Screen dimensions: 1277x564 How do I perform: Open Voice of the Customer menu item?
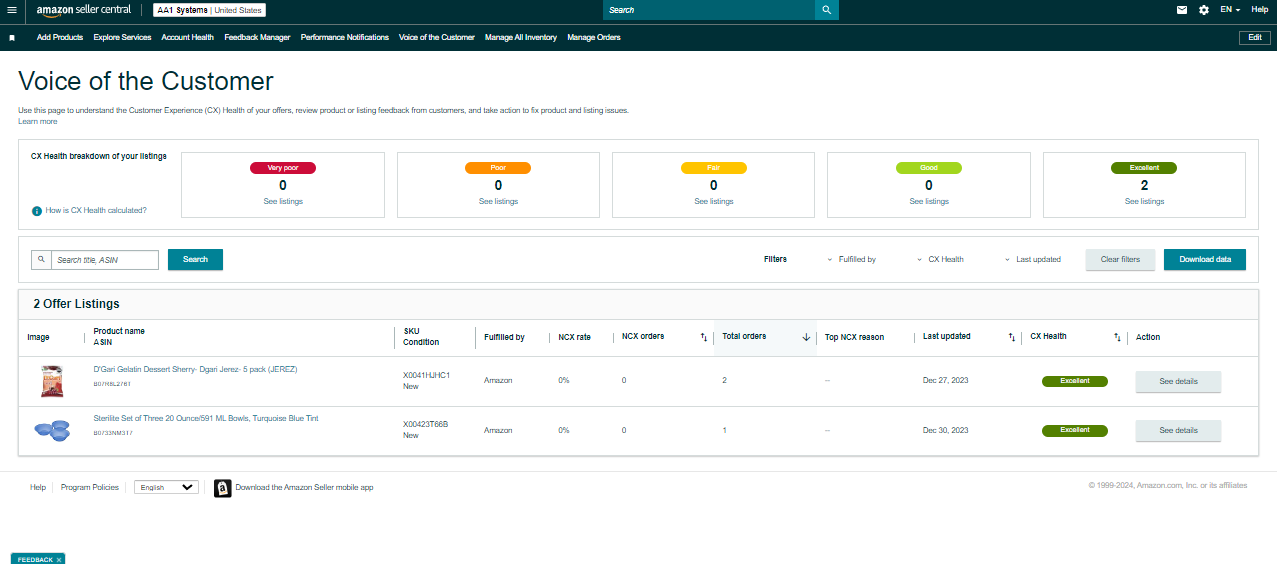(x=437, y=37)
